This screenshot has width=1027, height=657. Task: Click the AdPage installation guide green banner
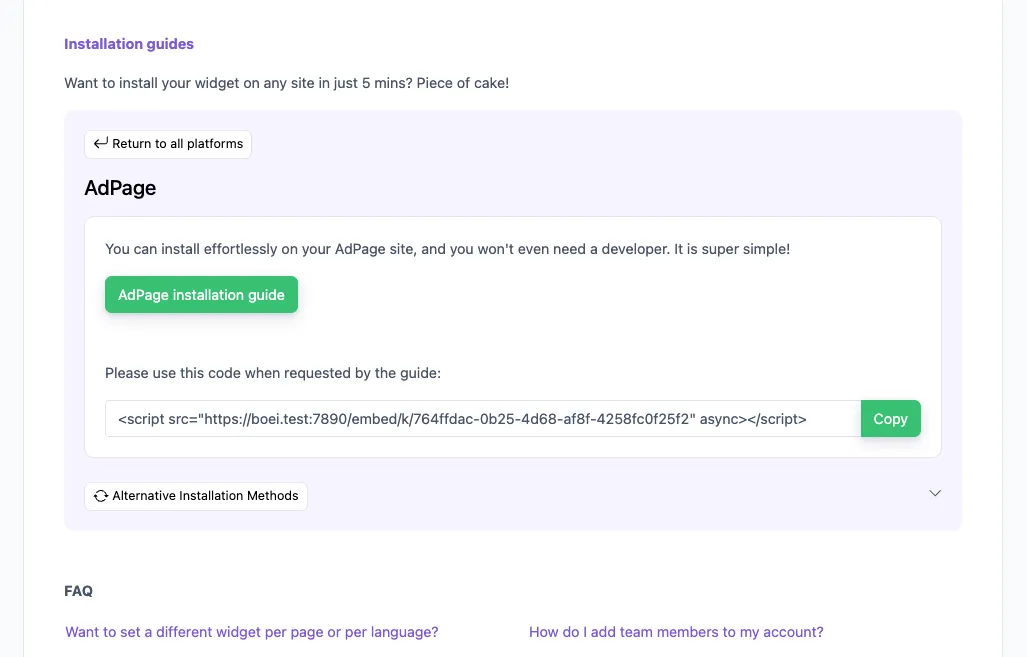click(201, 294)
